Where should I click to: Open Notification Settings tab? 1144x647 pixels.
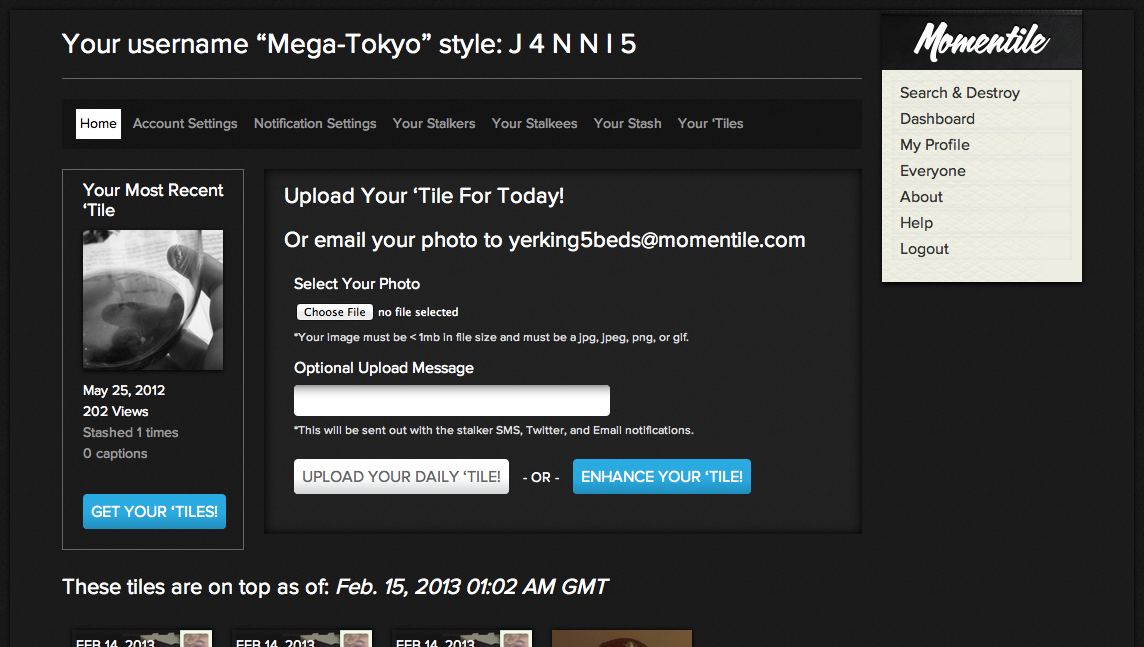tap(315, 123)
